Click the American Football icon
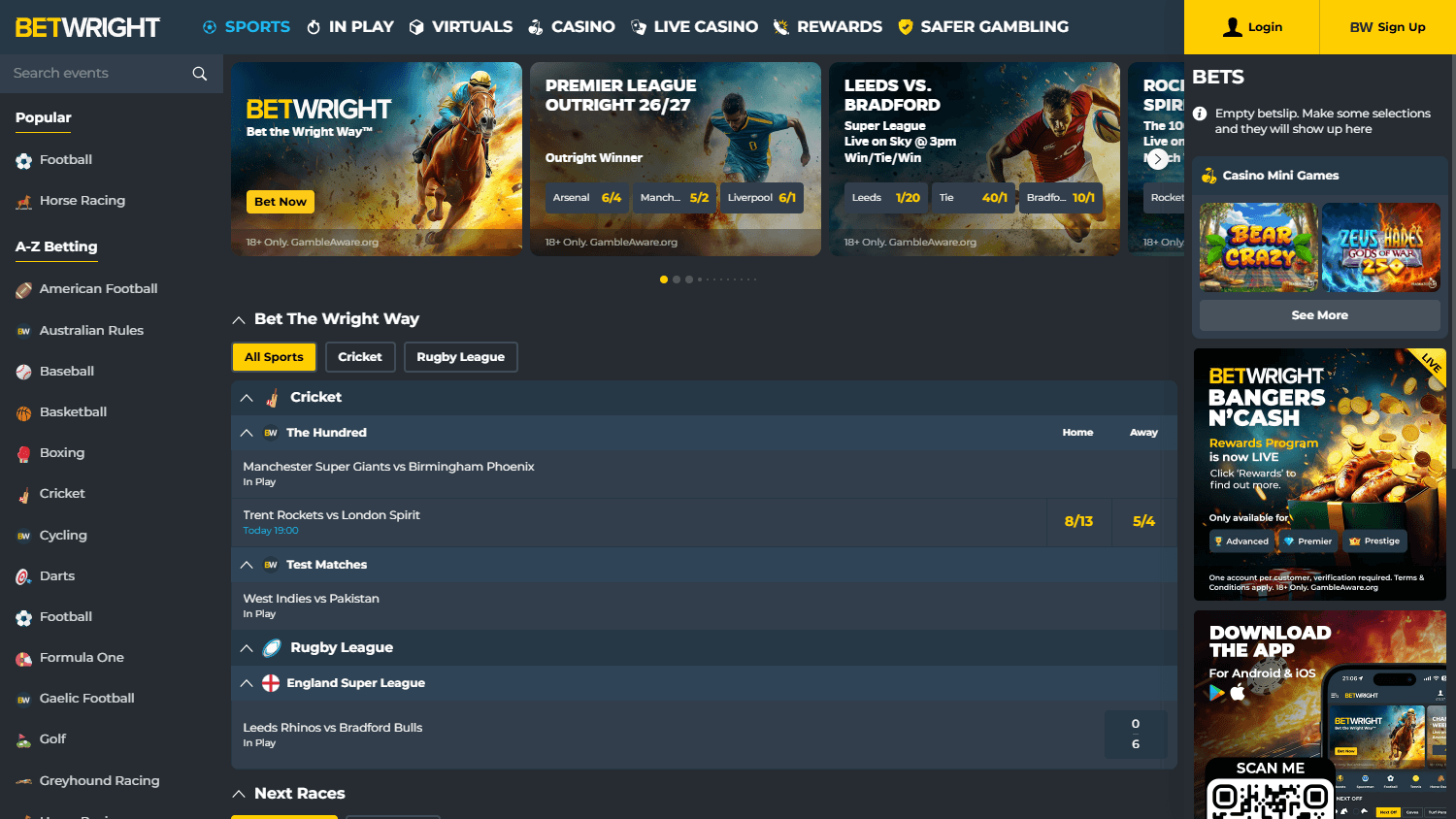This screenshot has width=1456, height=819. [x=24, y=290]
